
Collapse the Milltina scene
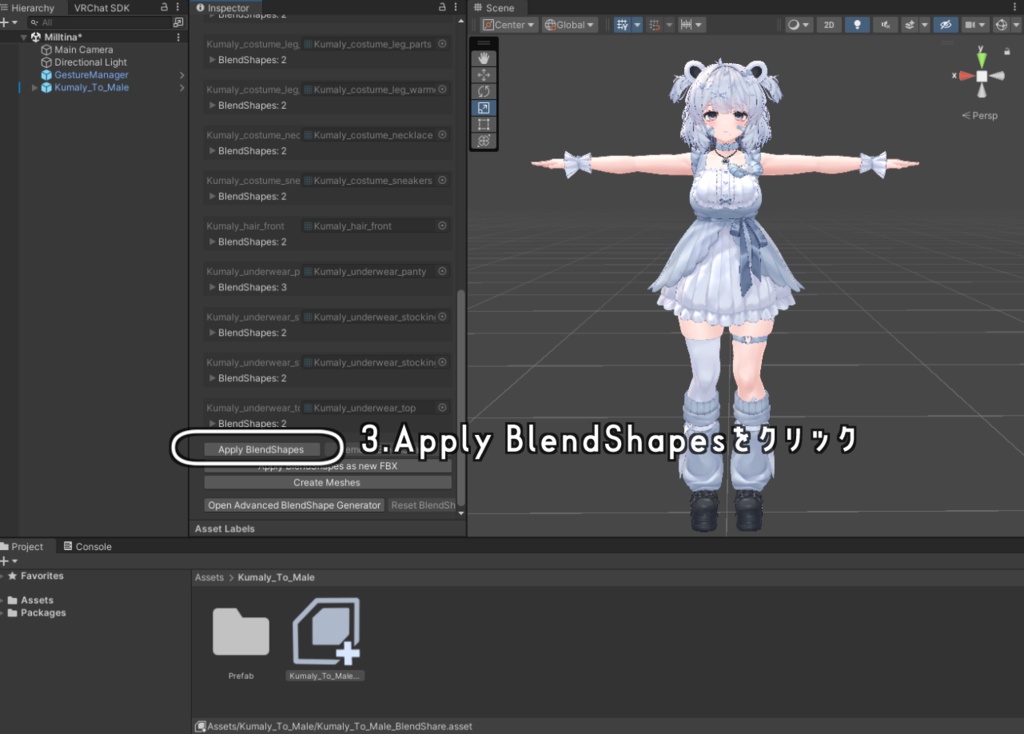coord(24,37)
